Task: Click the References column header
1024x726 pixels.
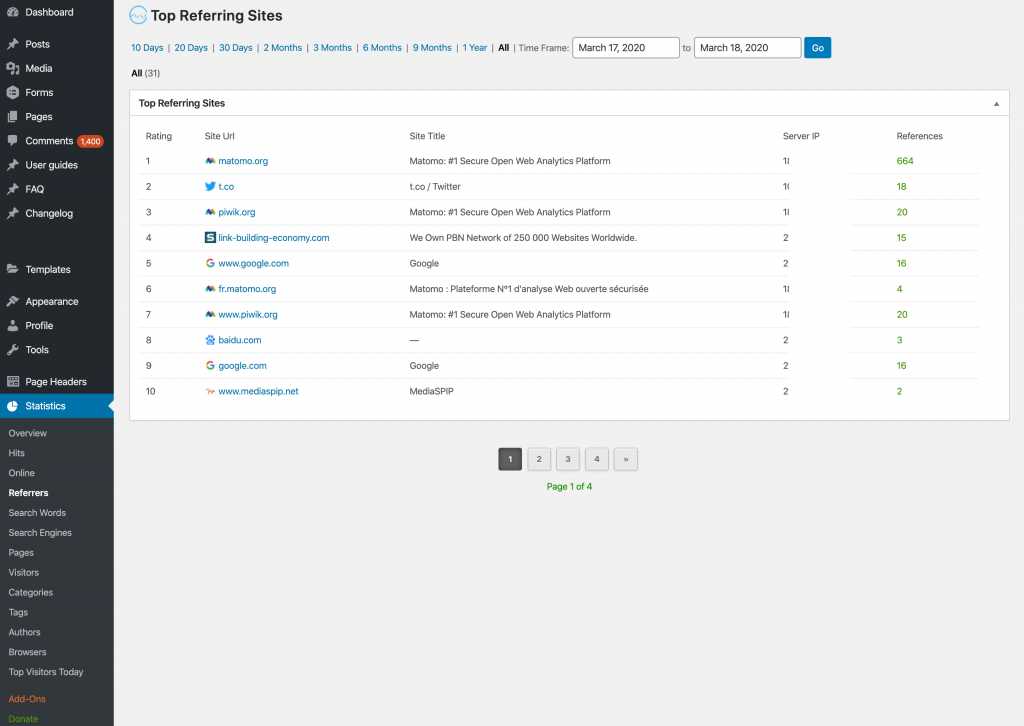Action: tap(920, 136)
